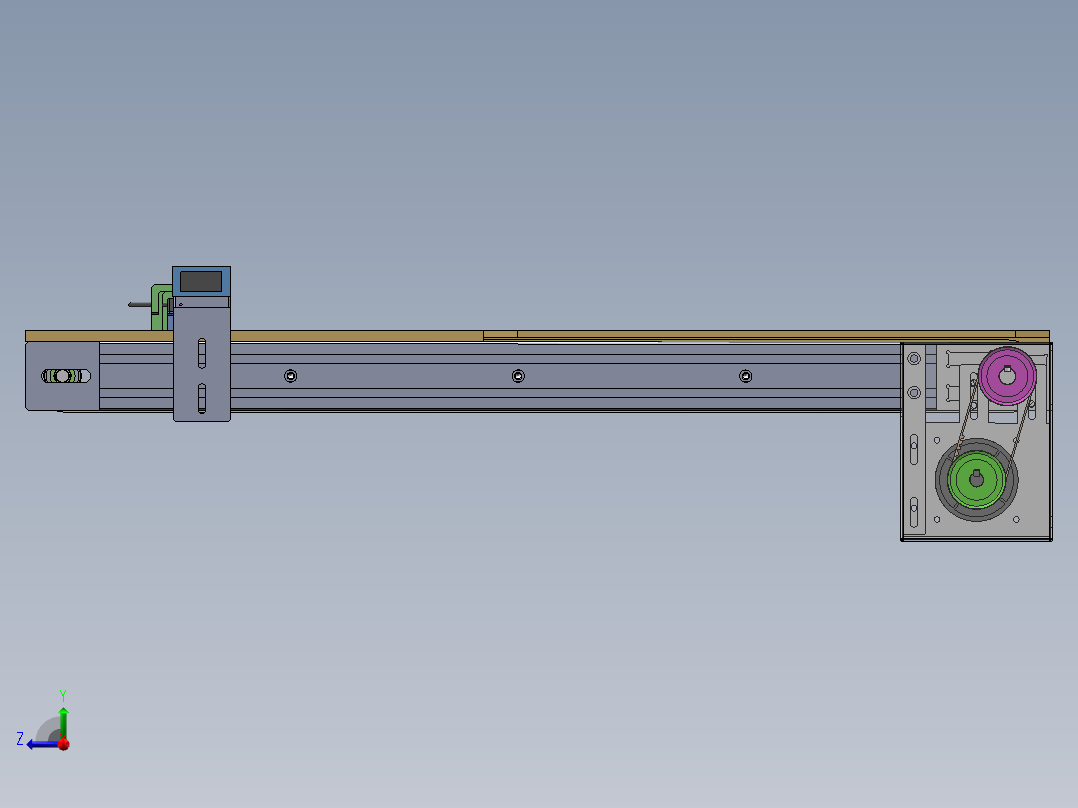Click the green Y axis arrow of the triad
This screenshot has width=1078, height=808.
(63, 722)
